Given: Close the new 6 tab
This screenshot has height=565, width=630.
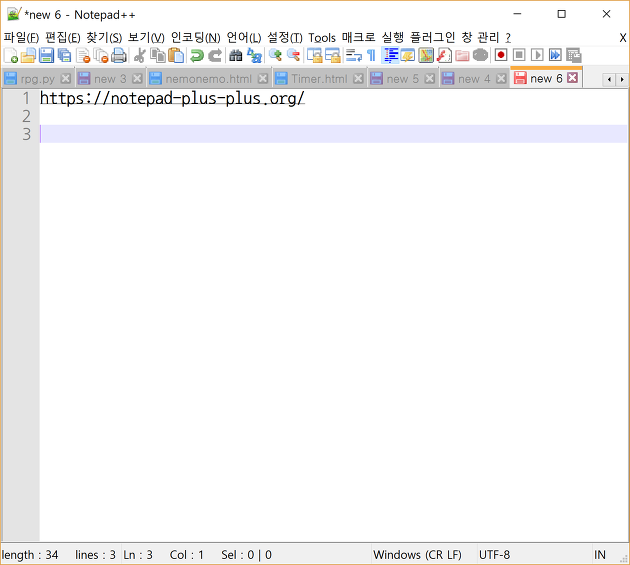Looking at the screenshot, I should pyautogui.click(x=573, y=78).
